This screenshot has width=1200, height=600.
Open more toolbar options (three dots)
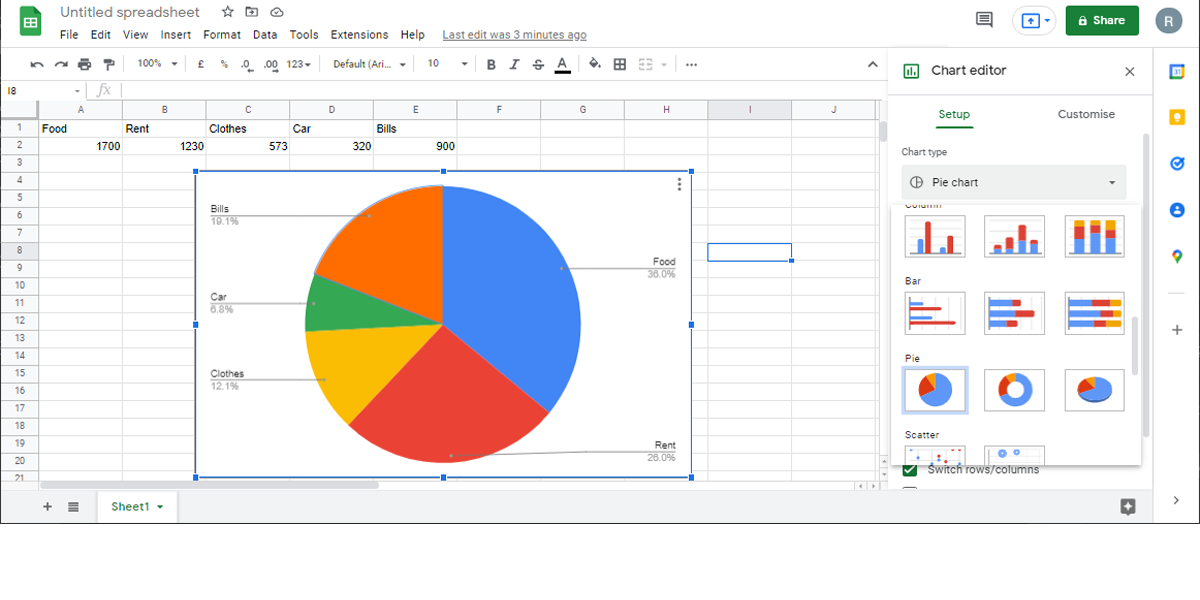coord(691,64)
